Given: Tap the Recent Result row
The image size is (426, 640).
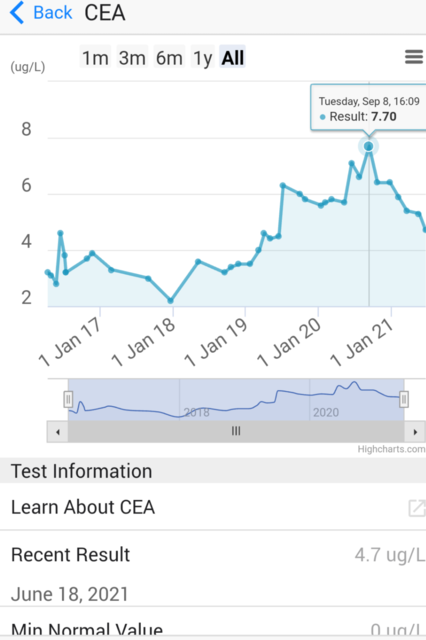Looking at the screenshot, I should [213, 569].
